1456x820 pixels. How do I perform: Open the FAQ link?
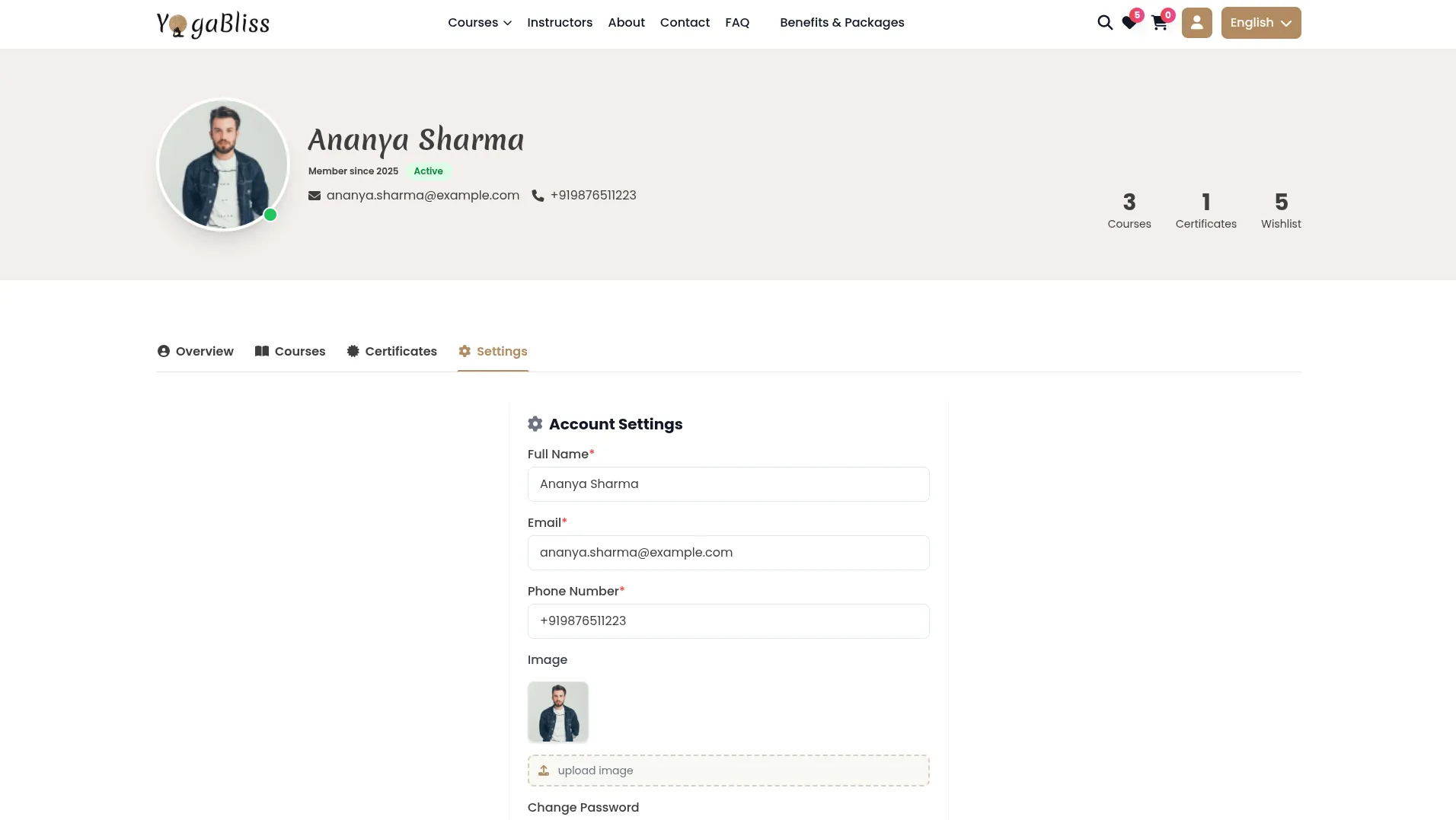click(736, 23)
